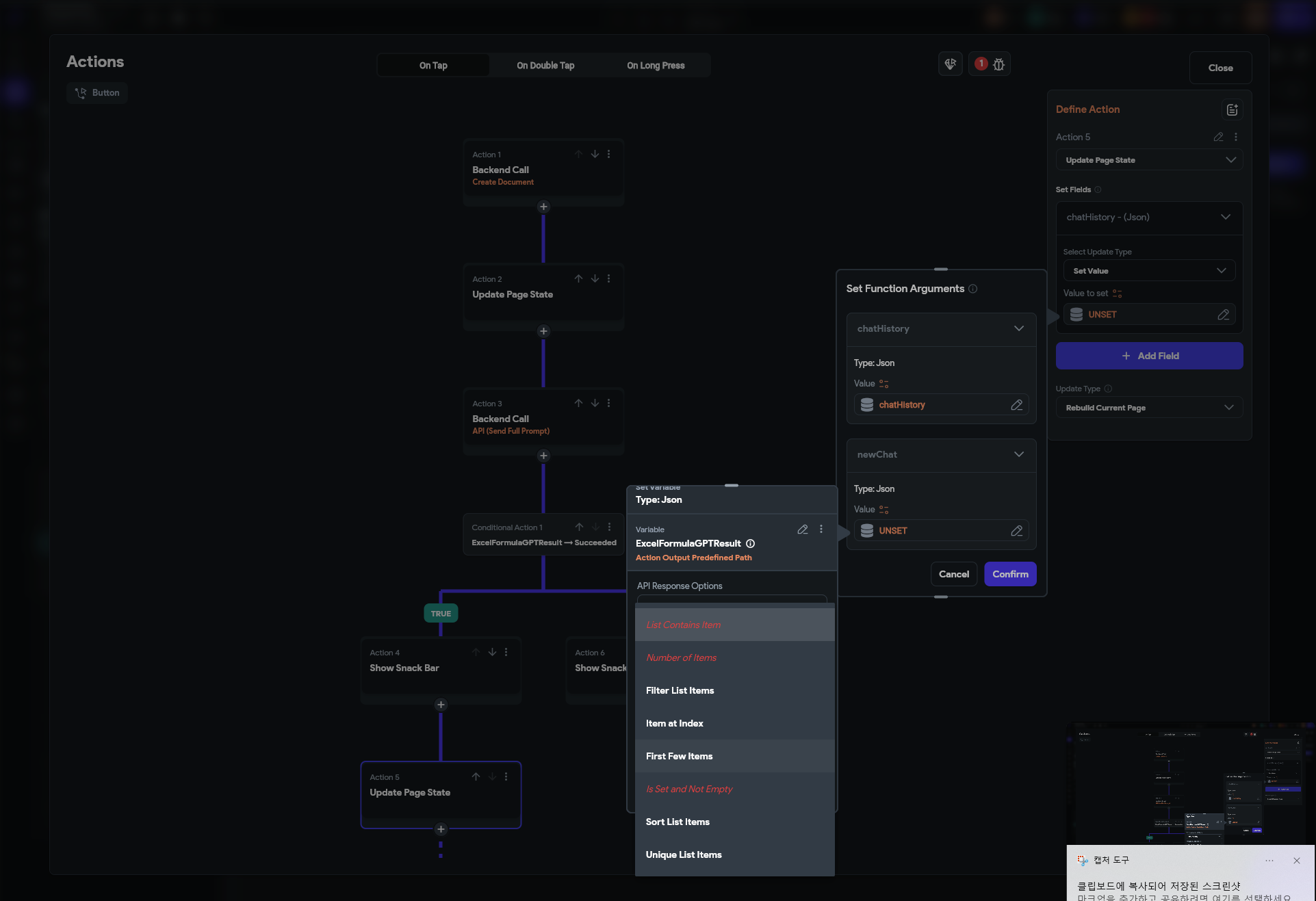1316x901 pixels.
Task: Move Action 2 down with its arrow
Action: [x=595, y=279]
